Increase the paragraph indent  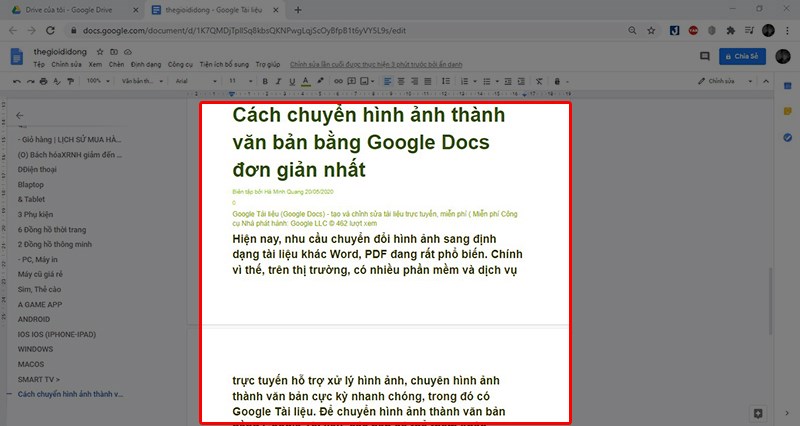[521, 81]
